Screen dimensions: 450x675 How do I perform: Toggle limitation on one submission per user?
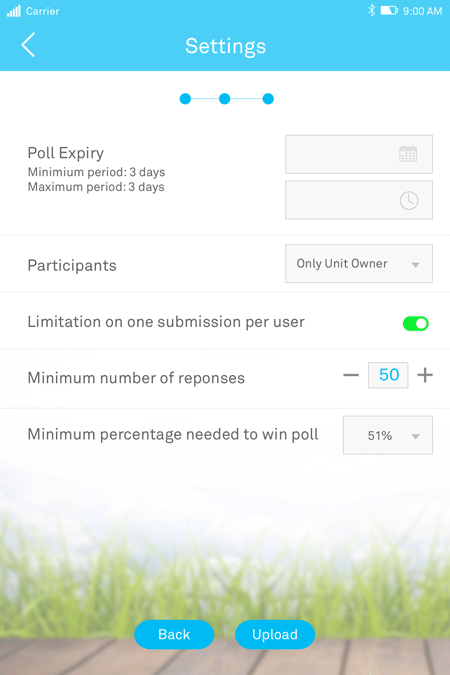point(416,323)
